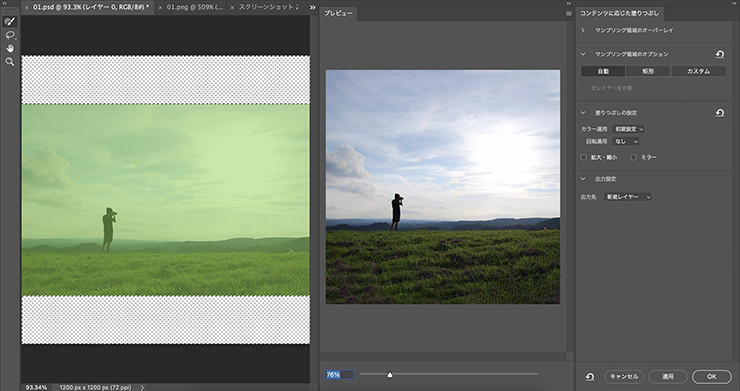
Task: Open the 回転適用 dropdown
Action: coord(626,141)
